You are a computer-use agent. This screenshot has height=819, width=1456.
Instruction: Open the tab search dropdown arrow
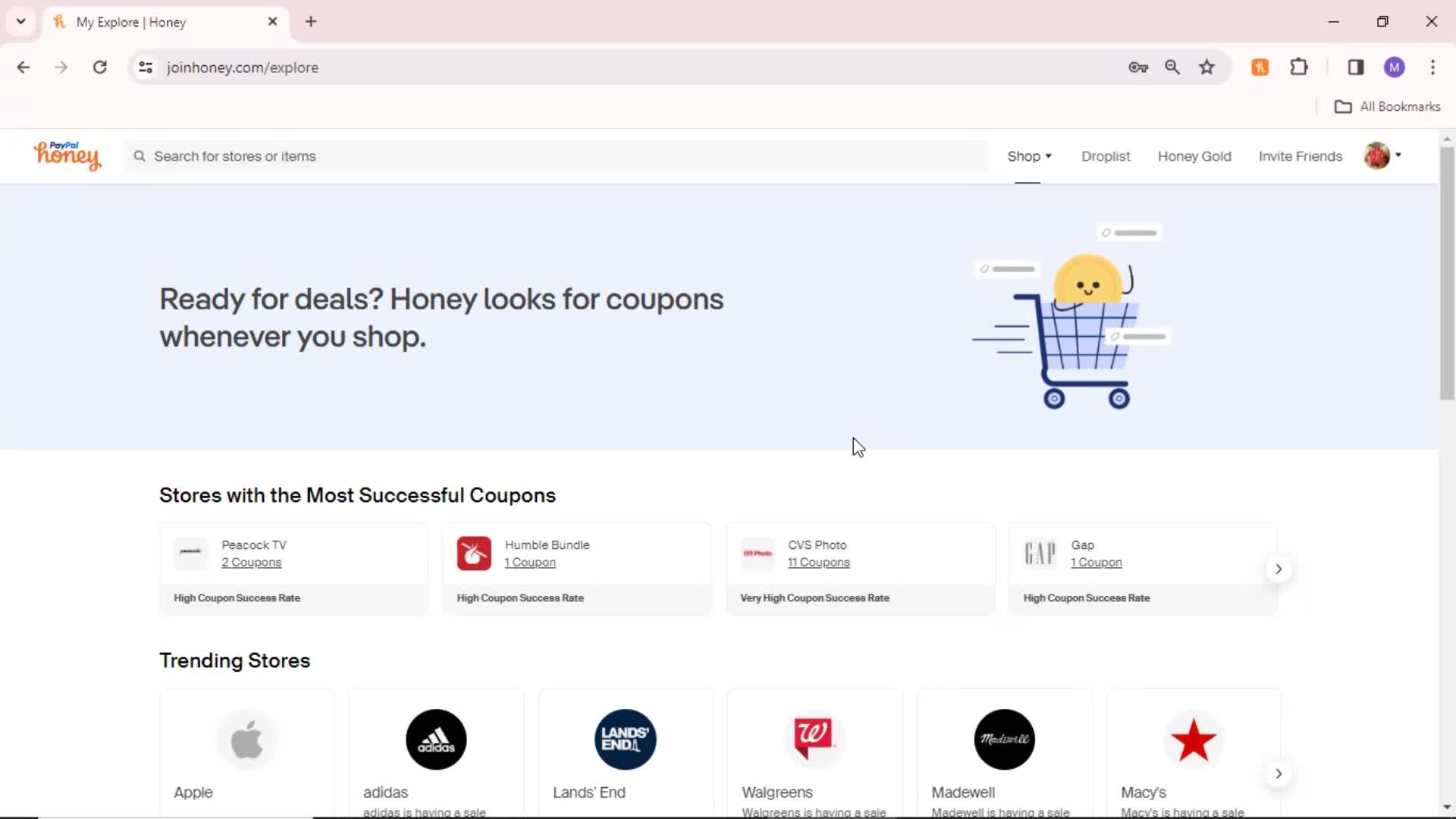tap(21, 21)
